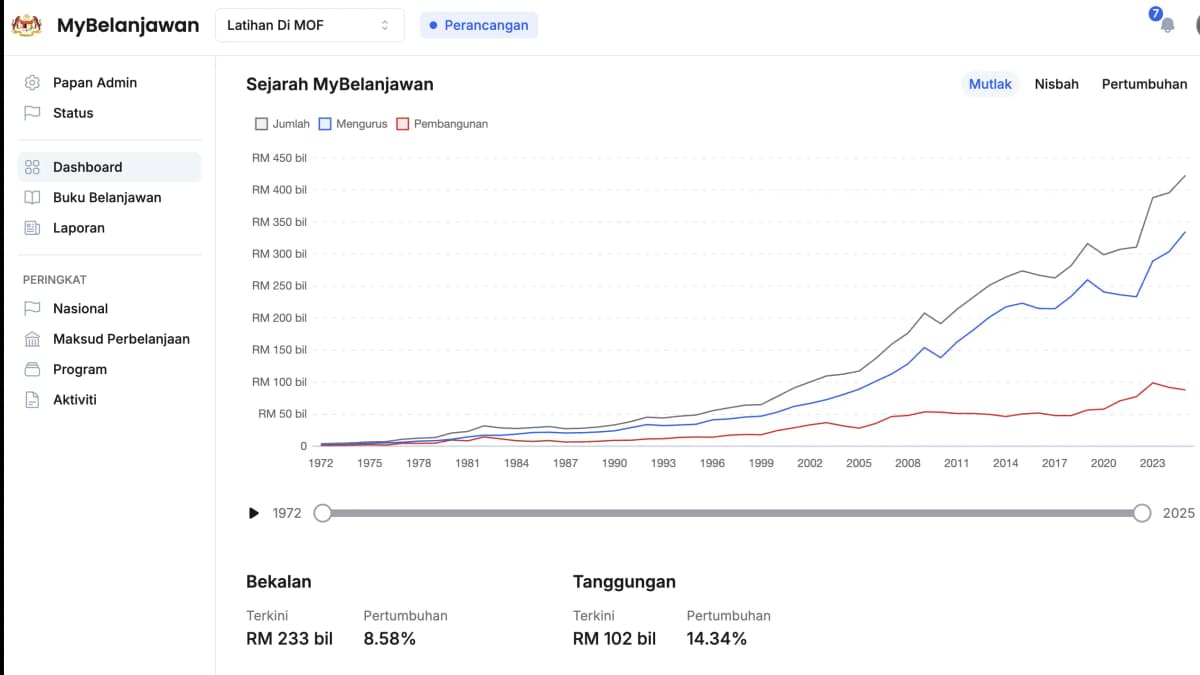Click the Sejarah MyBelanjawan heading
The image size is (1200, 675).
(x=340, y=84)
